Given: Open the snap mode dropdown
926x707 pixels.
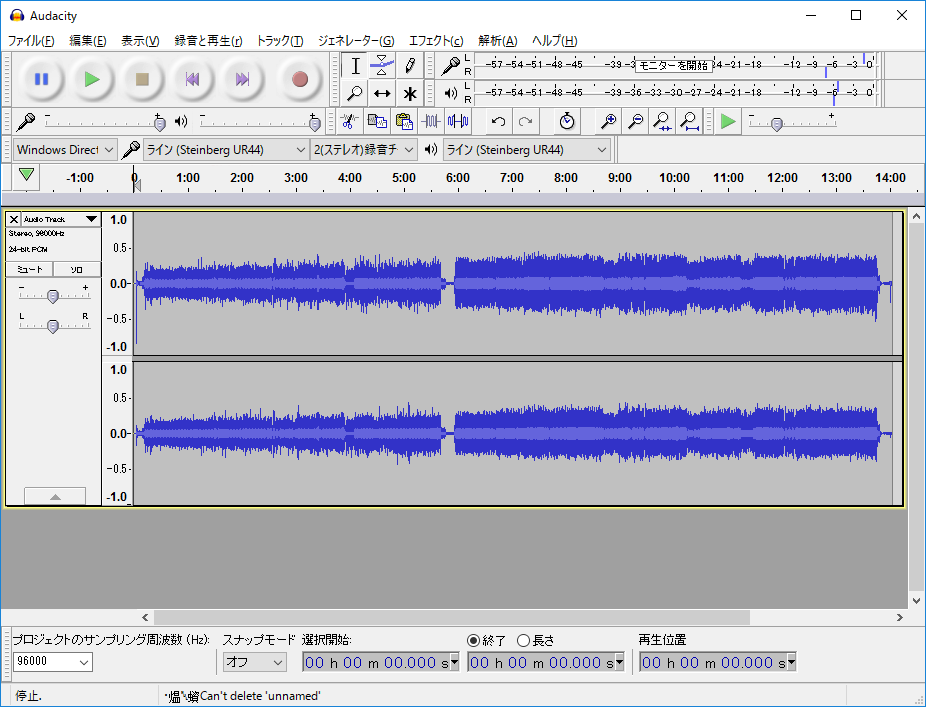Looking at the screenshot, I should 253,661.
